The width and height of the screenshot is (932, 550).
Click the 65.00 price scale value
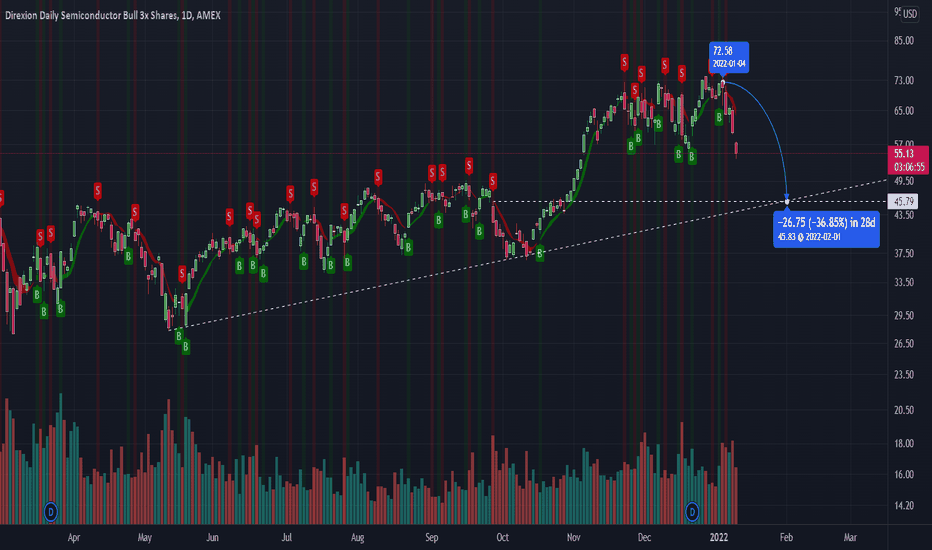pyautogui.click(x=903, y=111)
